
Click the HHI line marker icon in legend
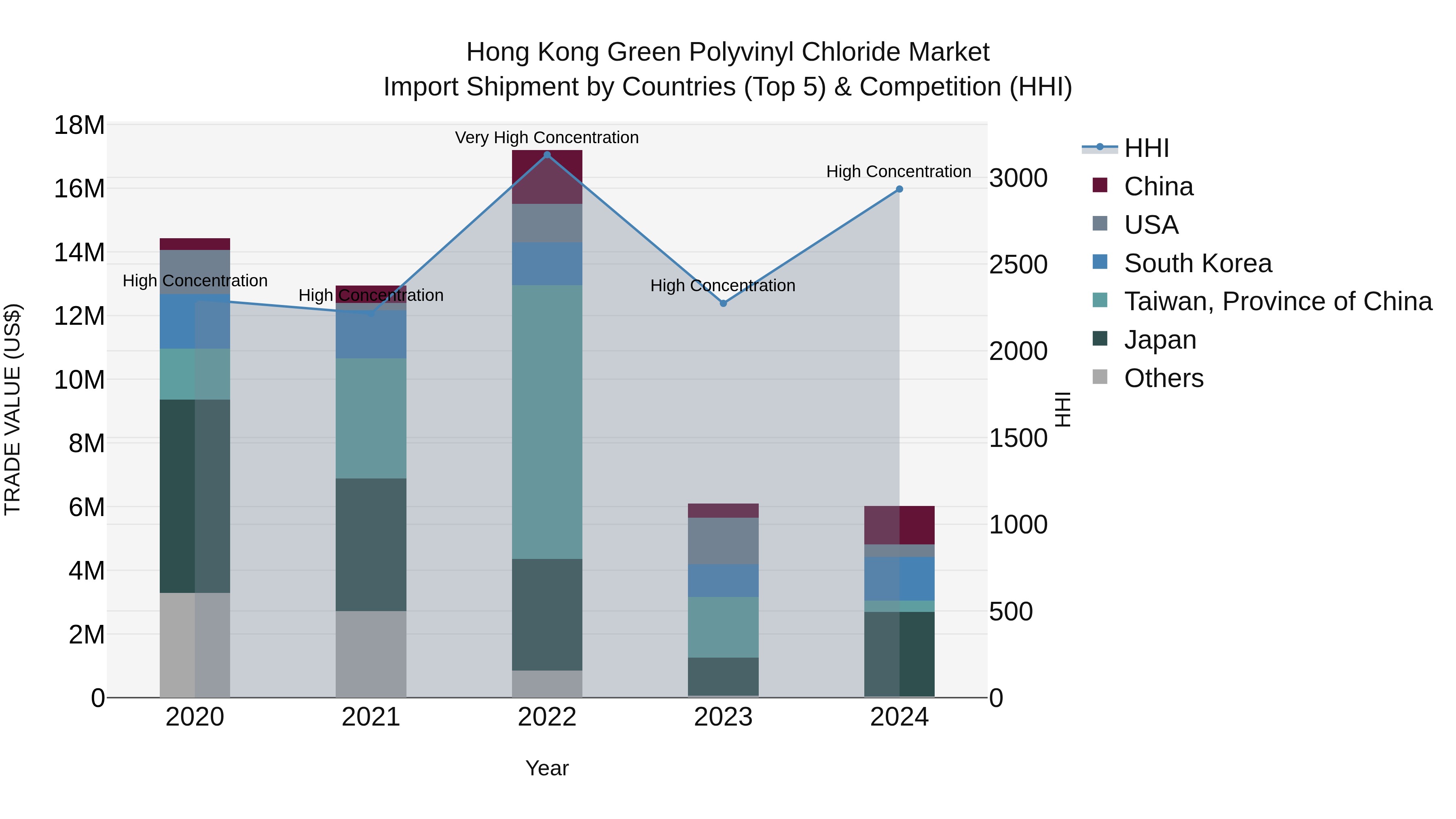pos(1100,148)
